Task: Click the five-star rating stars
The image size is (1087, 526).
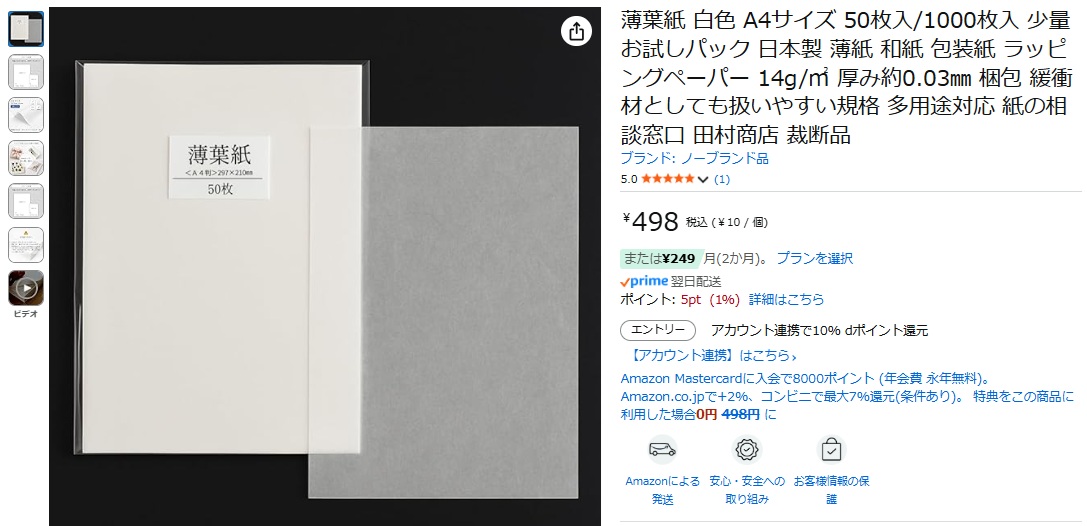Action: [668, 179]
